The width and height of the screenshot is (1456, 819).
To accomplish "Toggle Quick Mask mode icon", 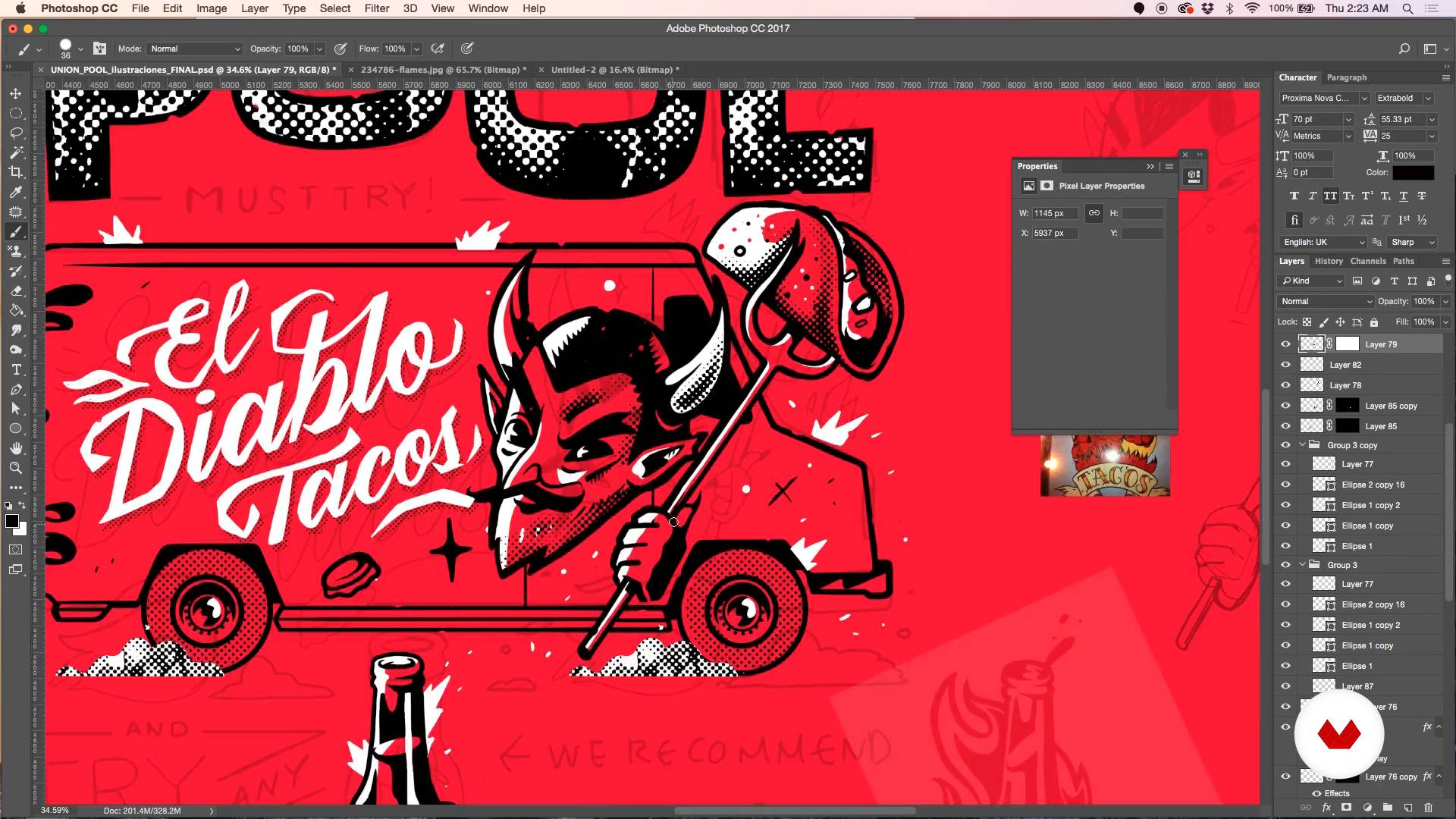I will coord(15,550).
